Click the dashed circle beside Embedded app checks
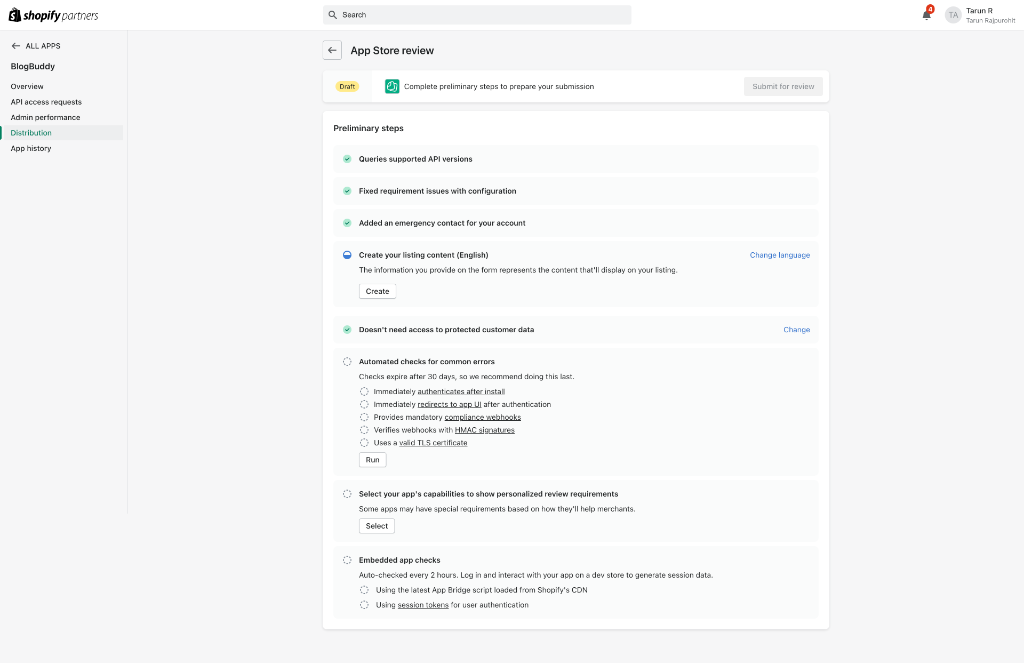 pyautogui.click(x=347, y=560)
